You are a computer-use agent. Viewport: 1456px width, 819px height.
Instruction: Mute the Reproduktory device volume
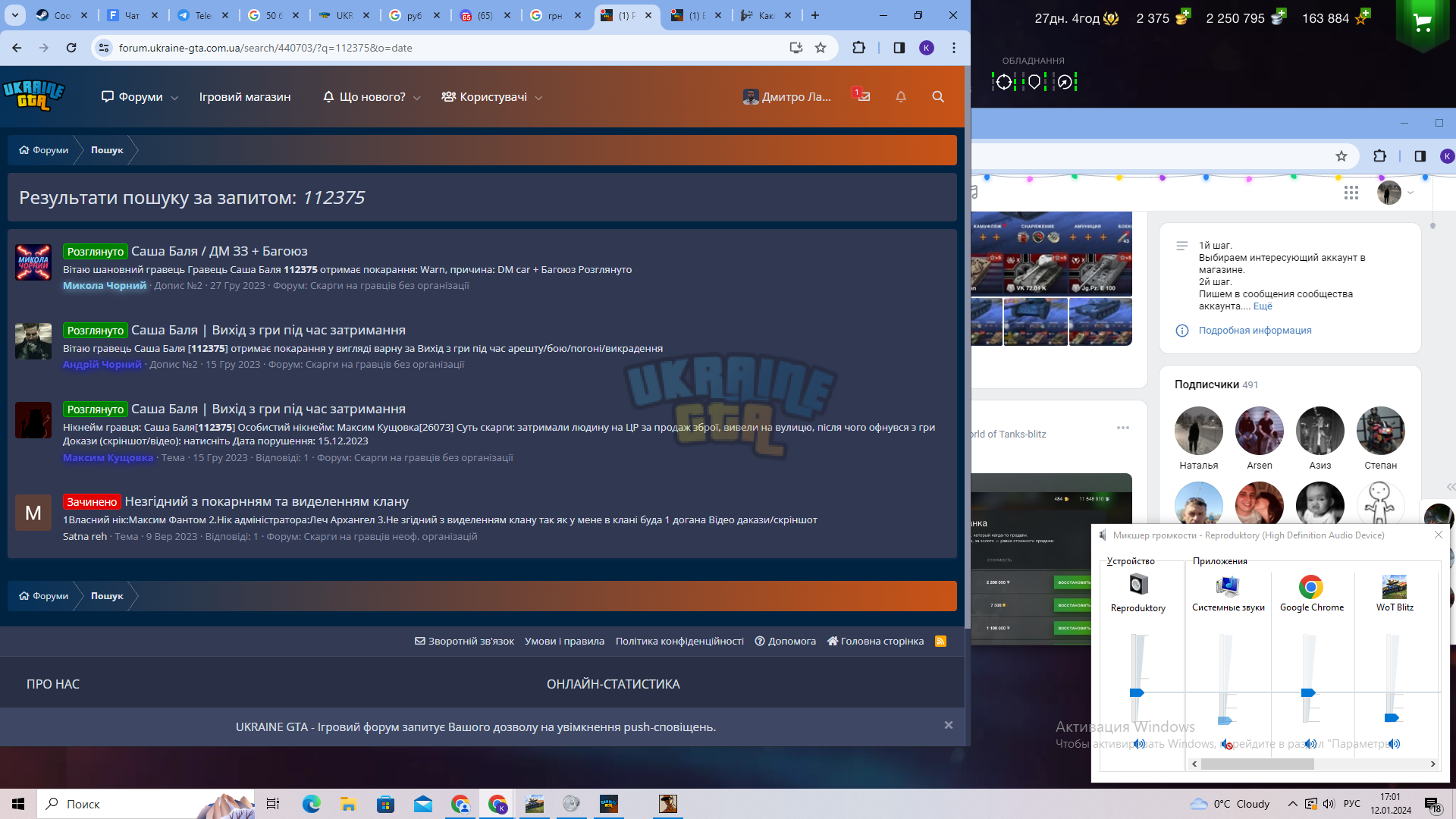(x=1139, y=744)
